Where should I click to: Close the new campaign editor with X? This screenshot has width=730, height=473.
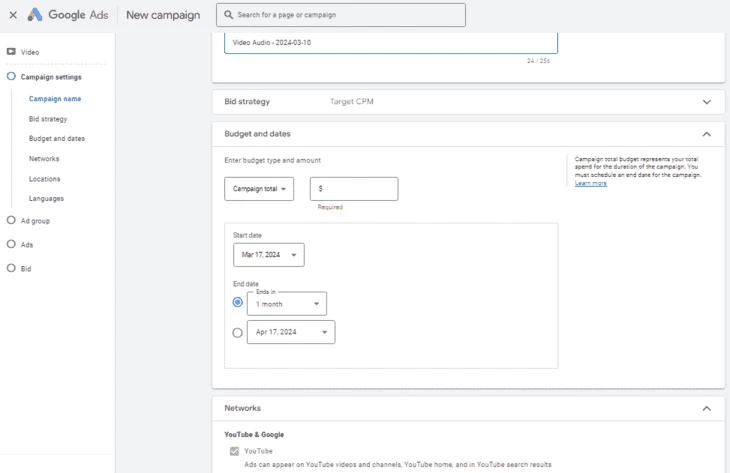pos(13,15)
